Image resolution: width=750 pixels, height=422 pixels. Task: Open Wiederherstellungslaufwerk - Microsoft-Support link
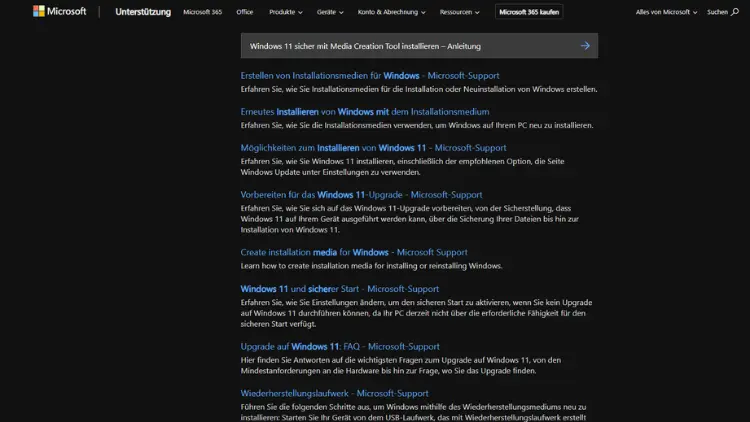(x=334, y=393)
